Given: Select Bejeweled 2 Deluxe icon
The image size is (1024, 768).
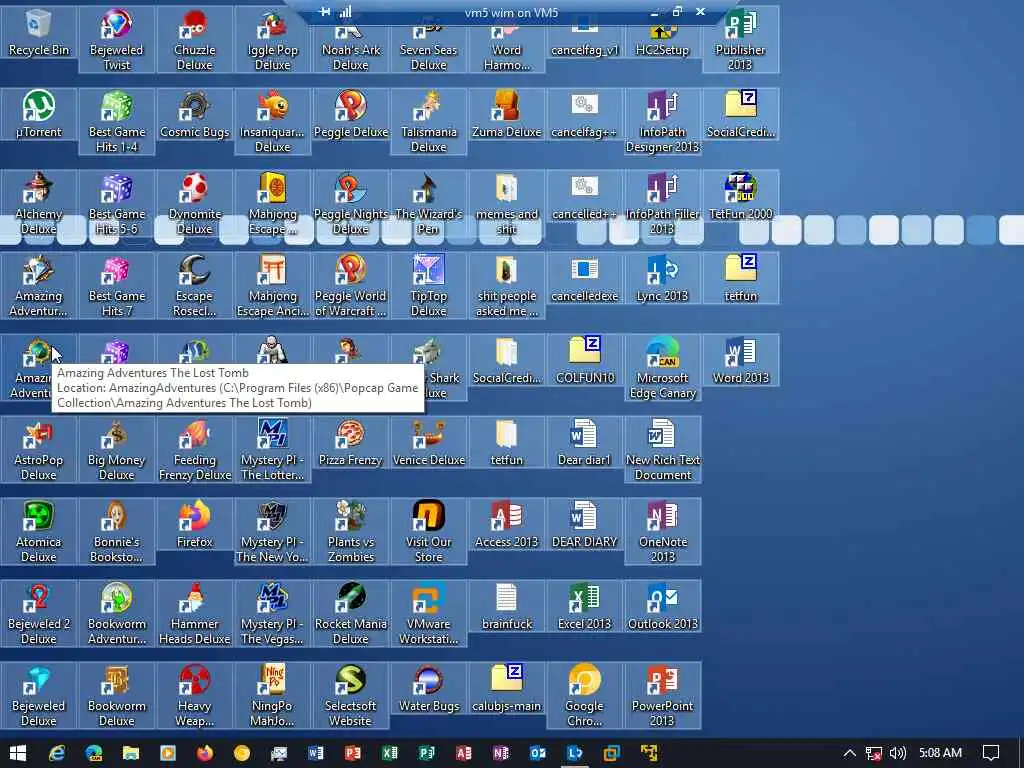Looking at the screenshot, I should tap(39, 613).
